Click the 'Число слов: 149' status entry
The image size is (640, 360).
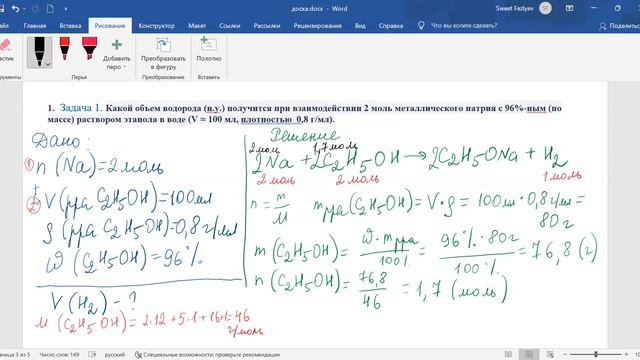pos(59,355)
